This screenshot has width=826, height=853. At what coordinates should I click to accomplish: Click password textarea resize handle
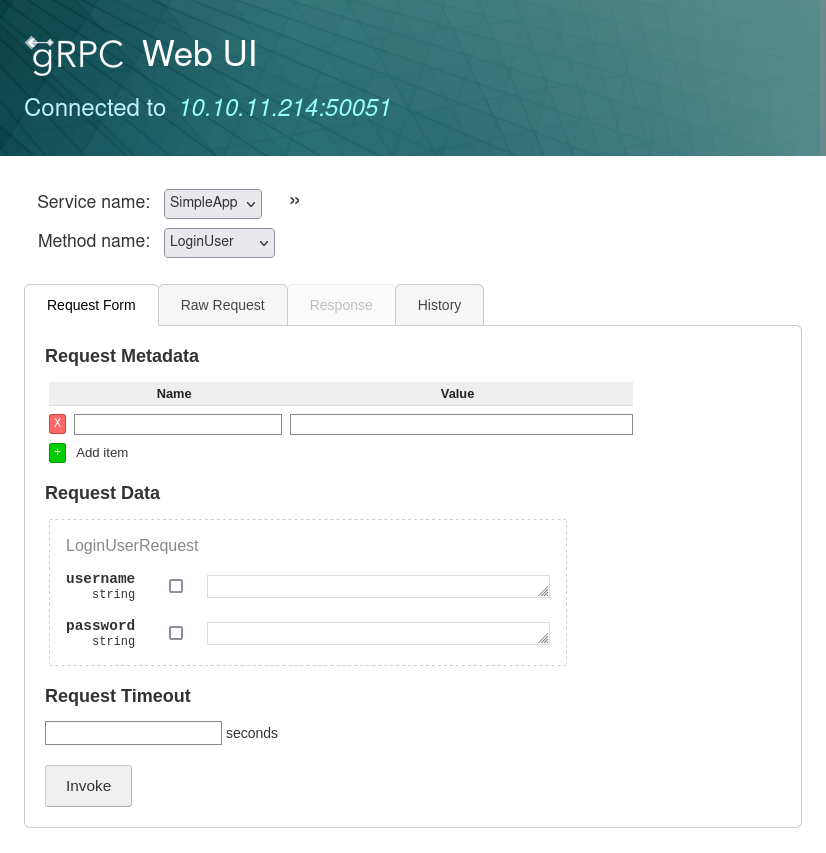click(x=543, y=638)
